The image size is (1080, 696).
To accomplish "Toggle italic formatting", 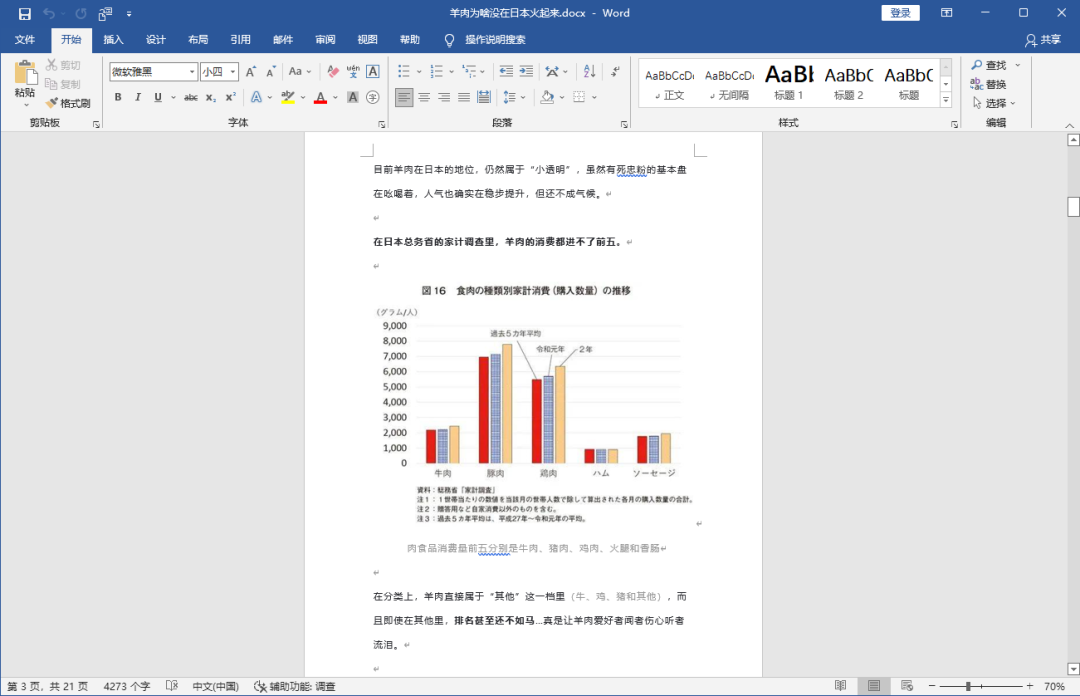I will (137, 97).
